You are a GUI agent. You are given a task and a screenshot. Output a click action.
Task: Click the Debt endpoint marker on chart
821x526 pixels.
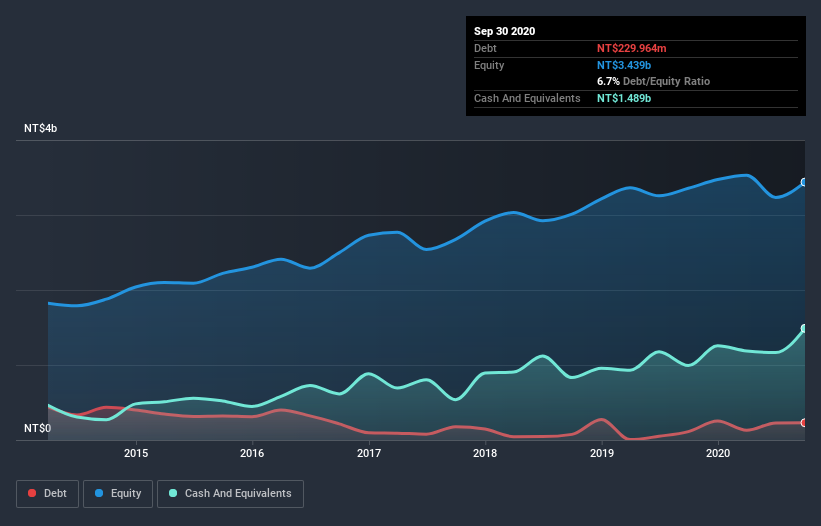804,423
